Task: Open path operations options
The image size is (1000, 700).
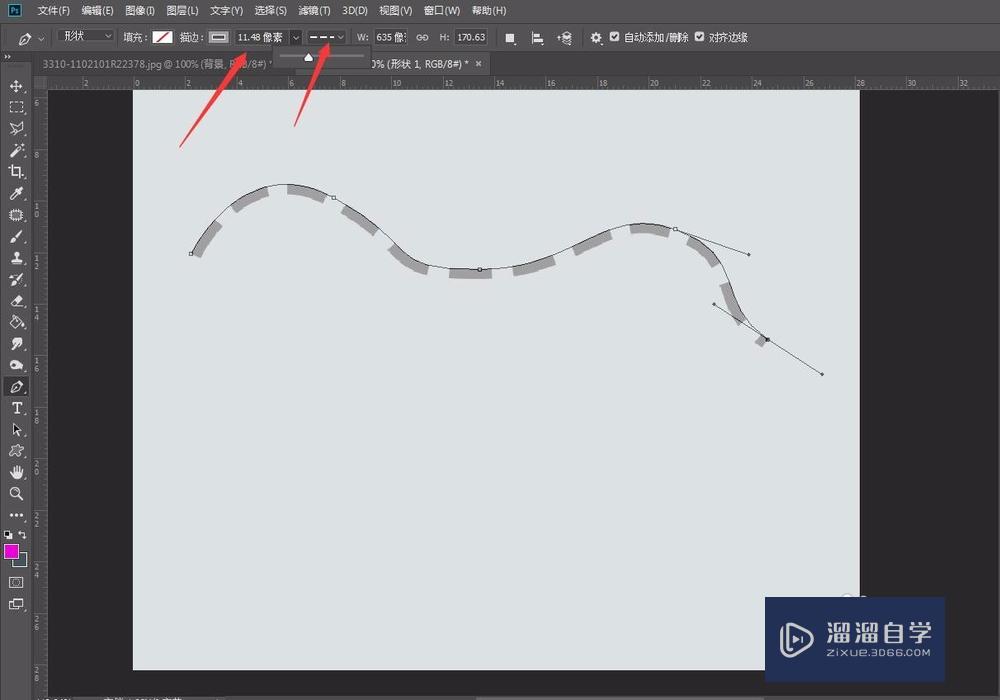Action: [510, 38]
